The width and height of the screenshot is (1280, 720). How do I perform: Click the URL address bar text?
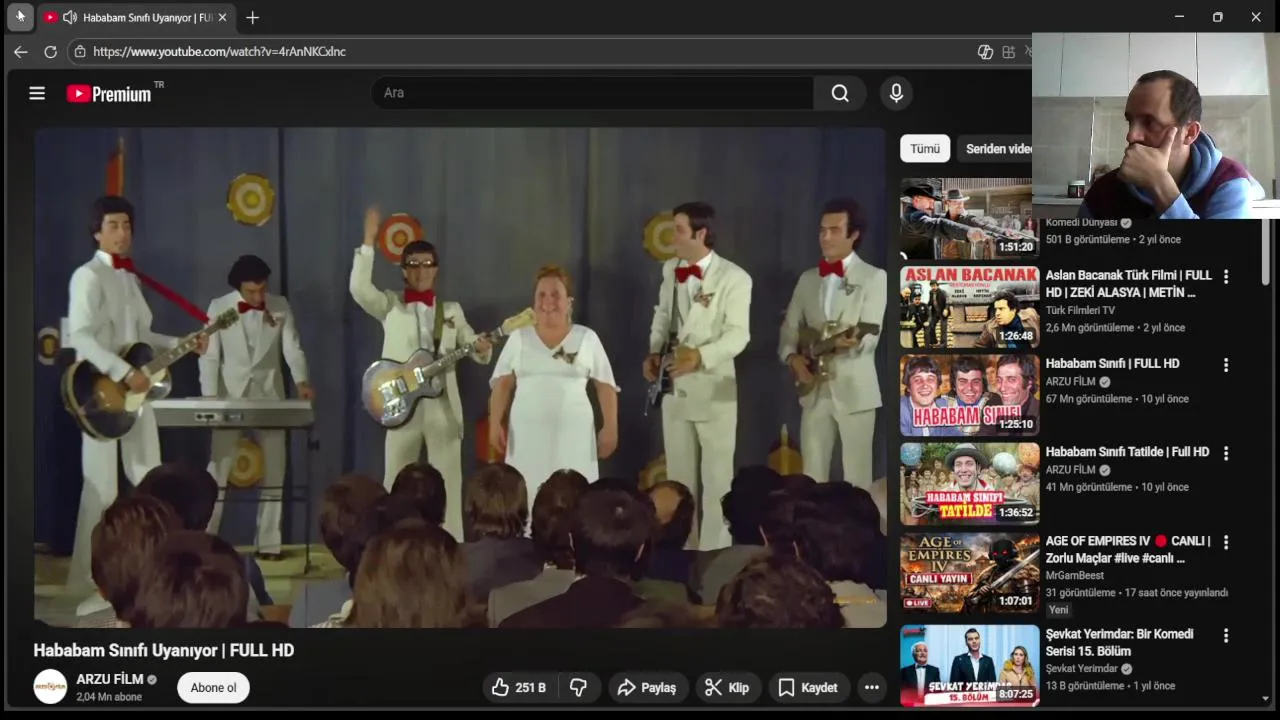220,51
